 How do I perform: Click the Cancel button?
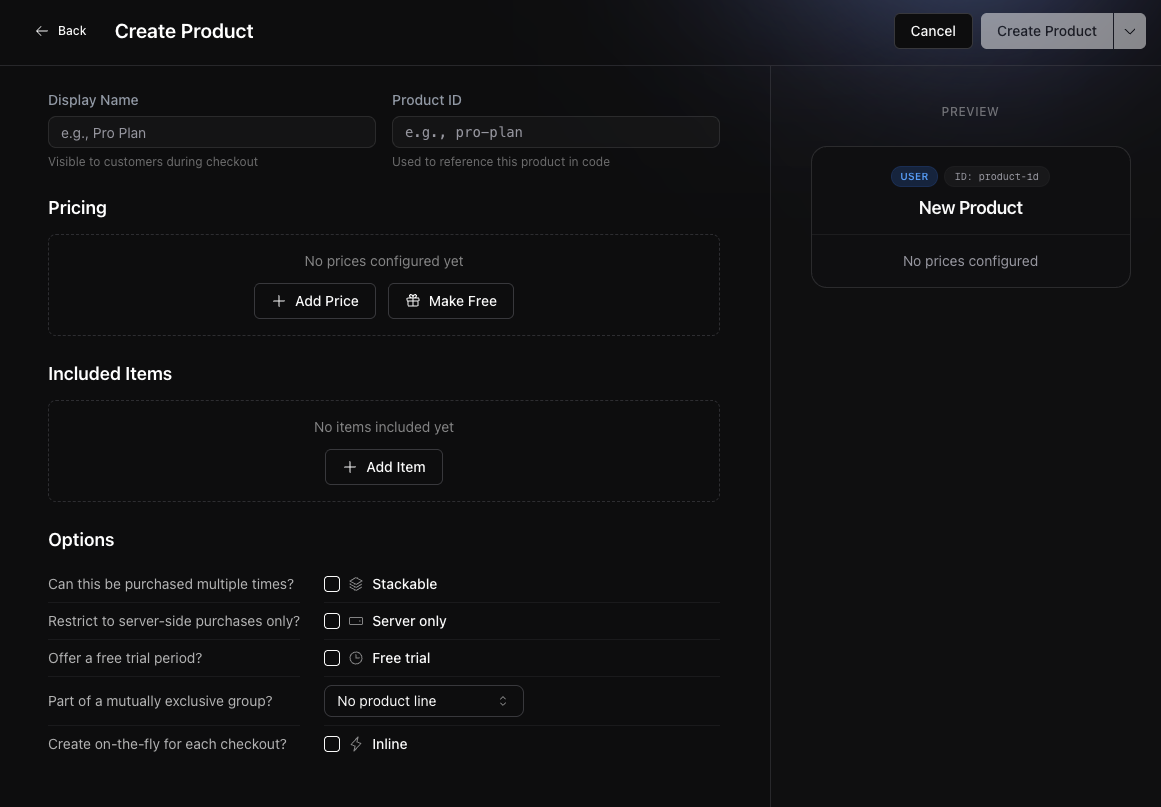933,31
